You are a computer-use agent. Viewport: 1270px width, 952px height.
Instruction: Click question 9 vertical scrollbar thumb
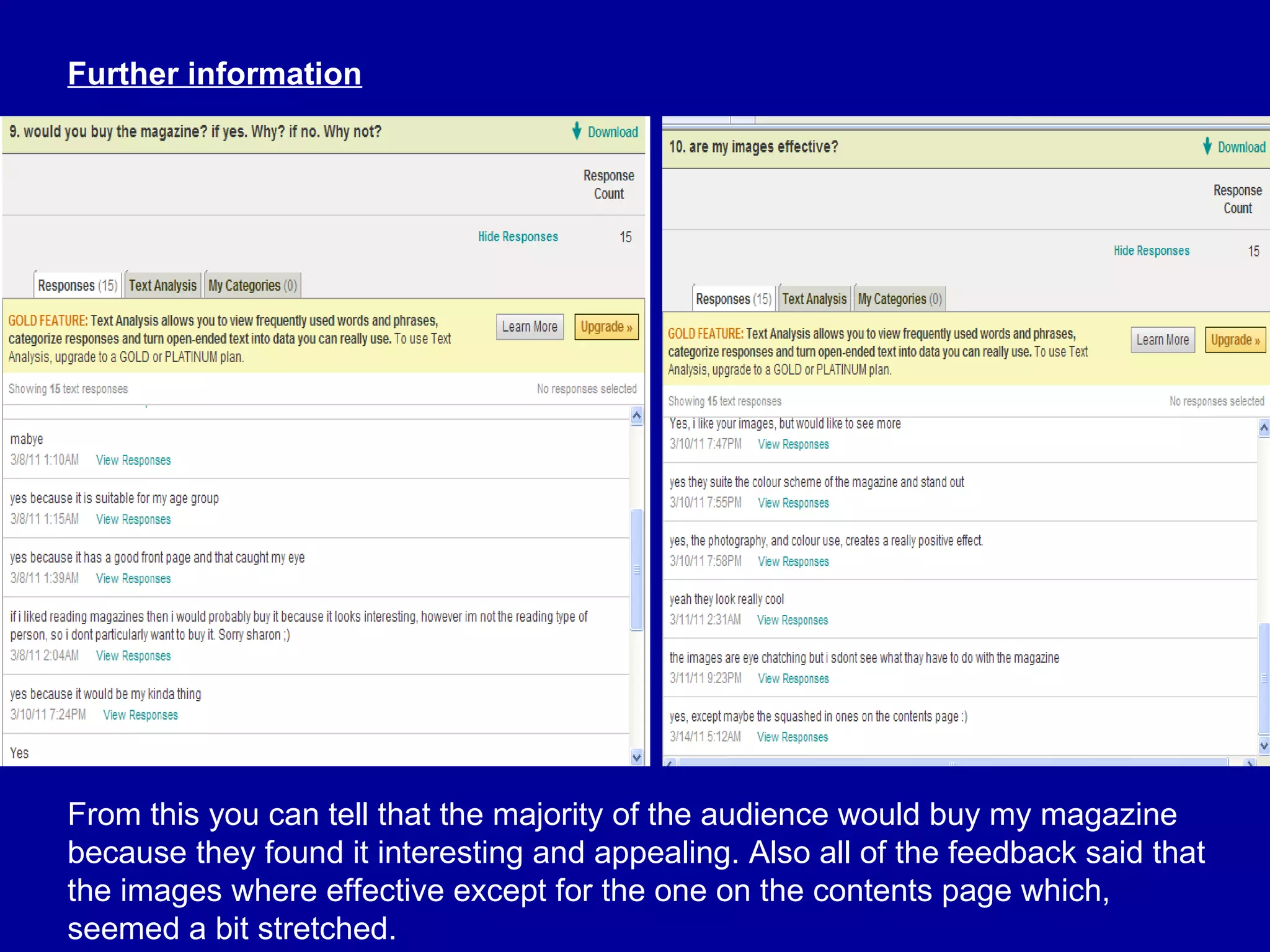636,569
